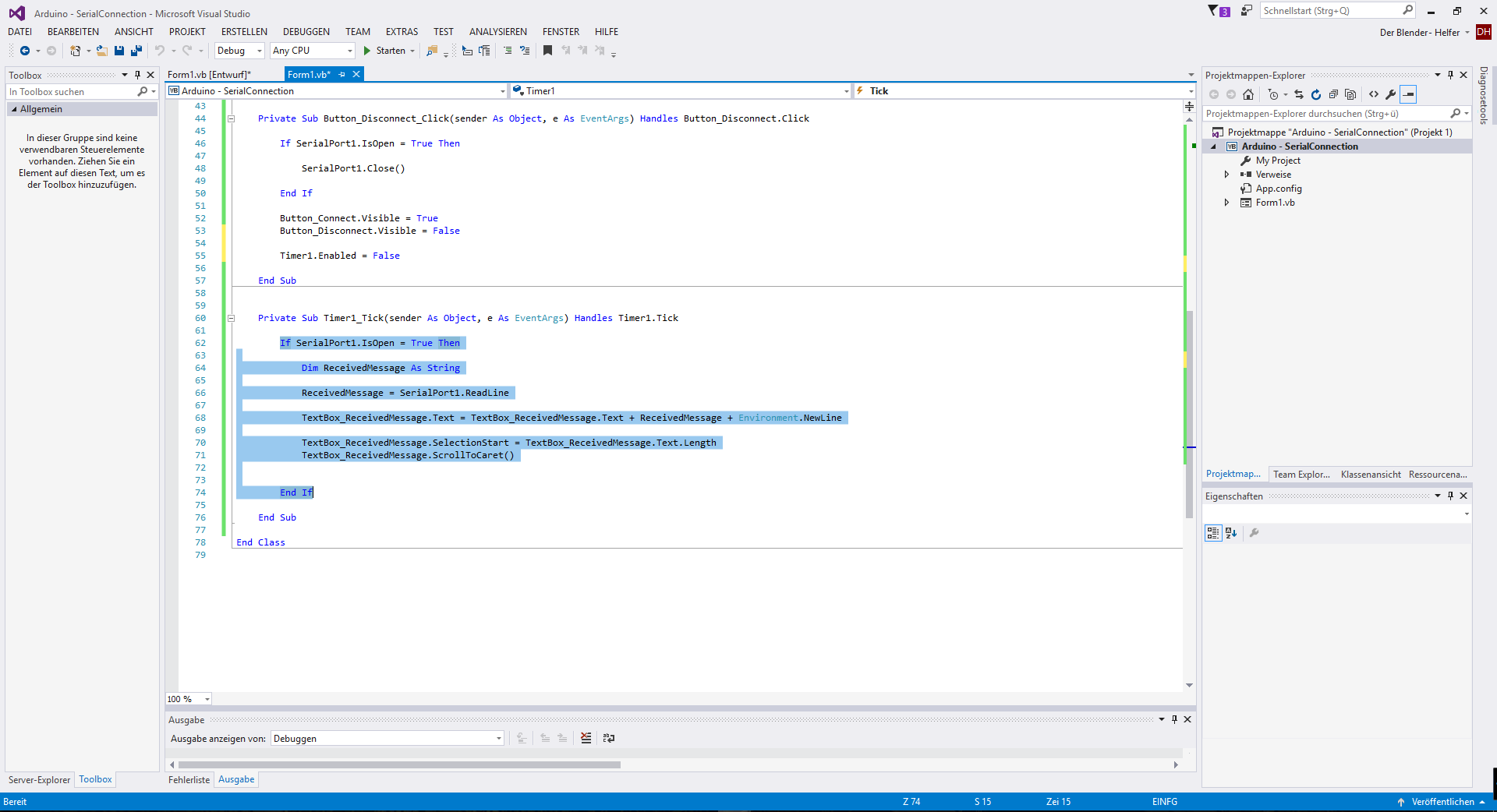
Task: Toggle a bookmark with the bookmark toolbar icon
Action: tap(548, 50)
